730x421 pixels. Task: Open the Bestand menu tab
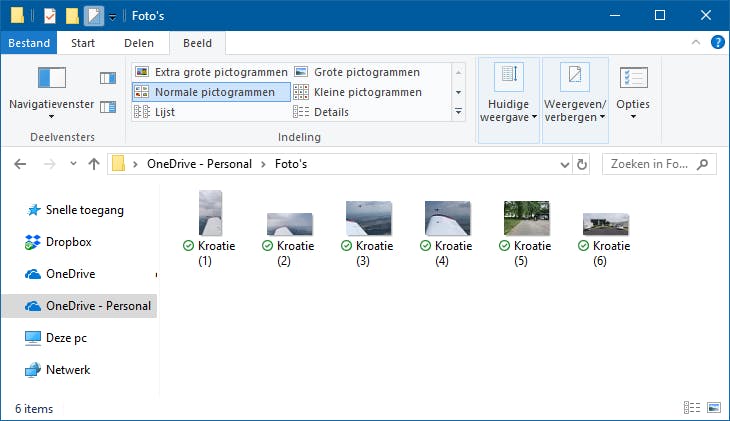point(28,43)
